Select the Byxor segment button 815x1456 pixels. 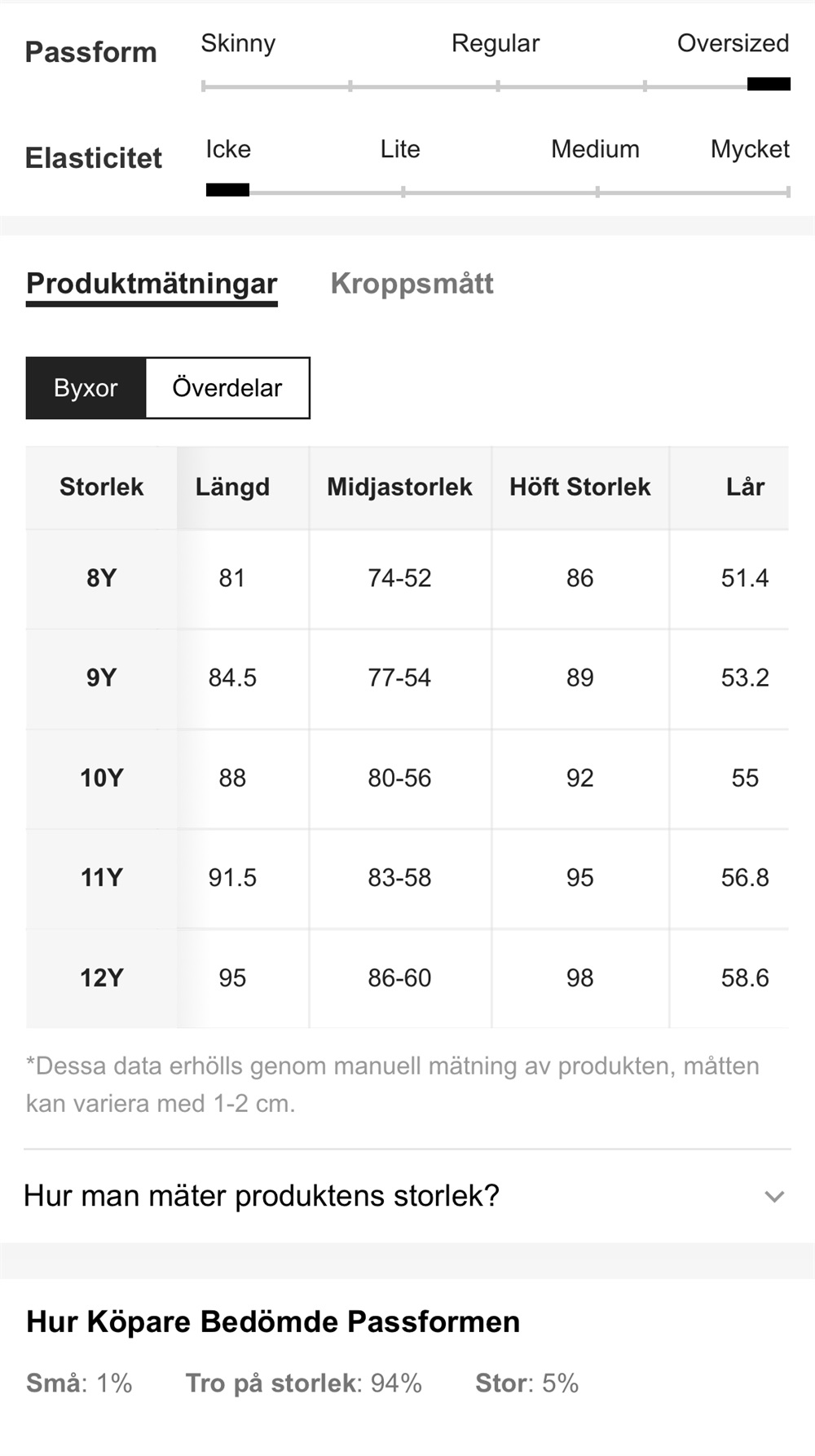(86, 388)
